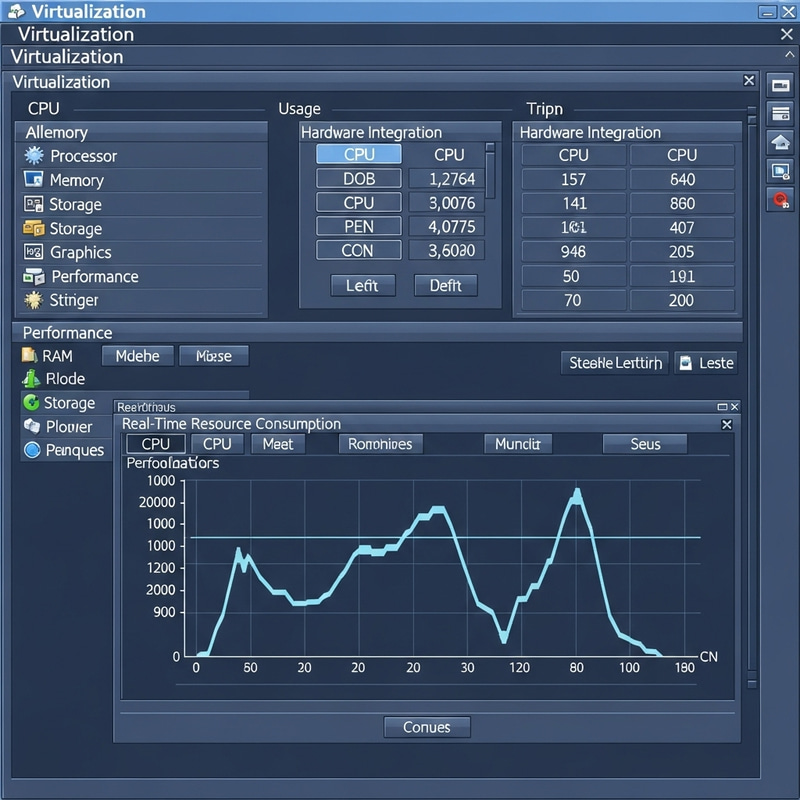Click the yellow folder Storage icon
Image resolution: width=800 pixels, height=800 pixels.
point(34,229)
